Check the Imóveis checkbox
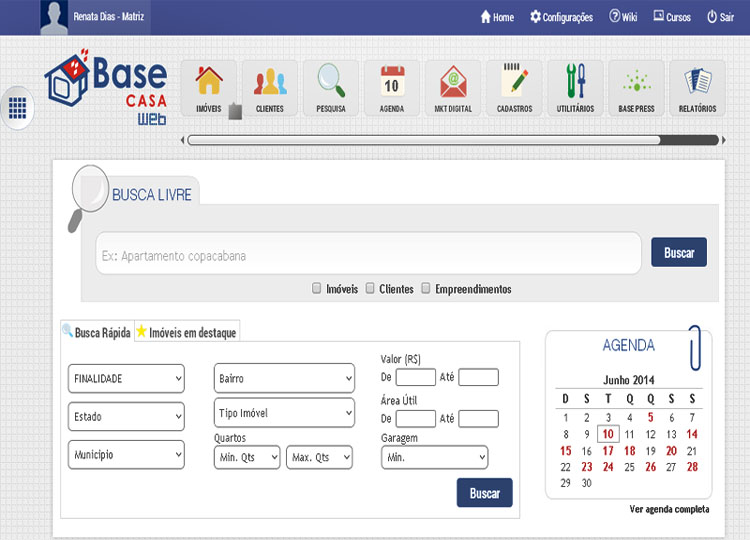The height and width of the screenshot is (540, 750). tap(317, 288)
